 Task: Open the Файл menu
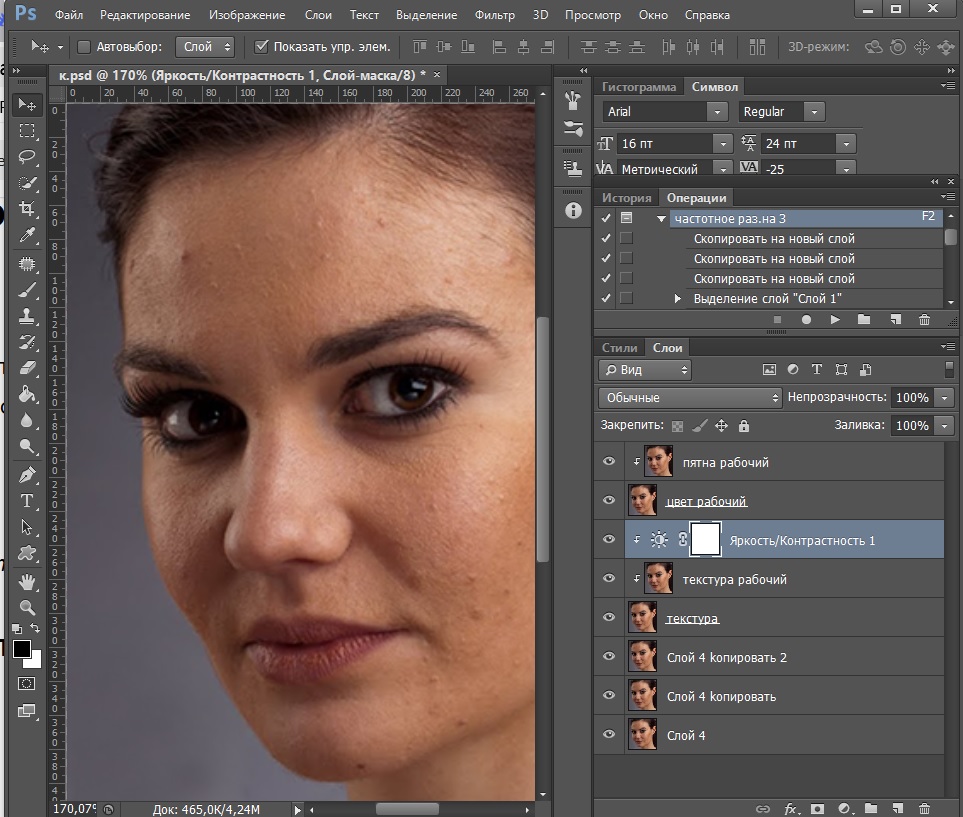tap(69, 15)
